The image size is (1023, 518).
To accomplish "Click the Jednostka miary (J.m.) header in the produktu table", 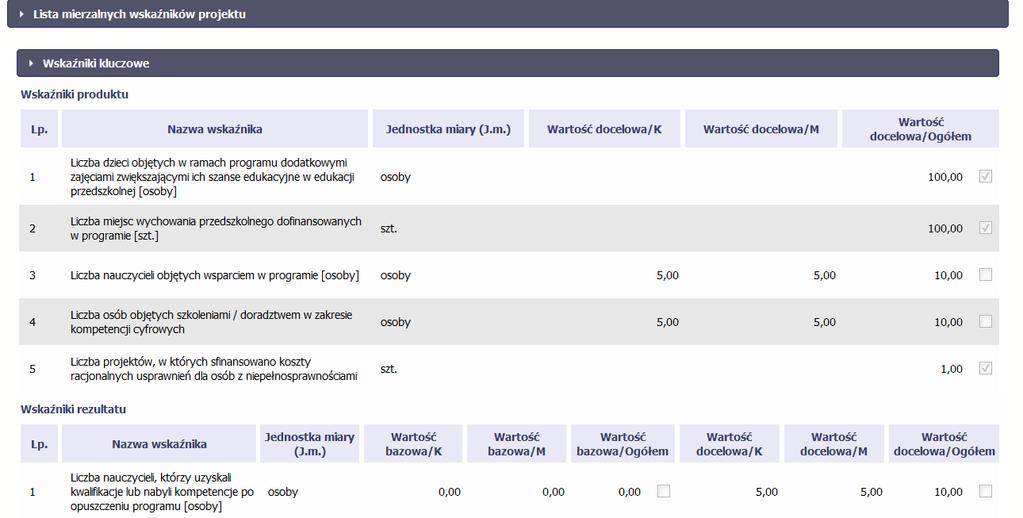I will click(x=448, y=129).
